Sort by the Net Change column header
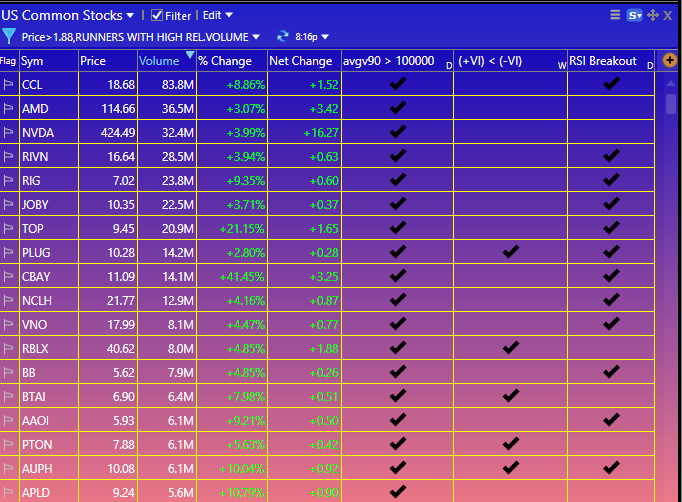The width and height of the screenshot is (682, 502). pos(304,61)
